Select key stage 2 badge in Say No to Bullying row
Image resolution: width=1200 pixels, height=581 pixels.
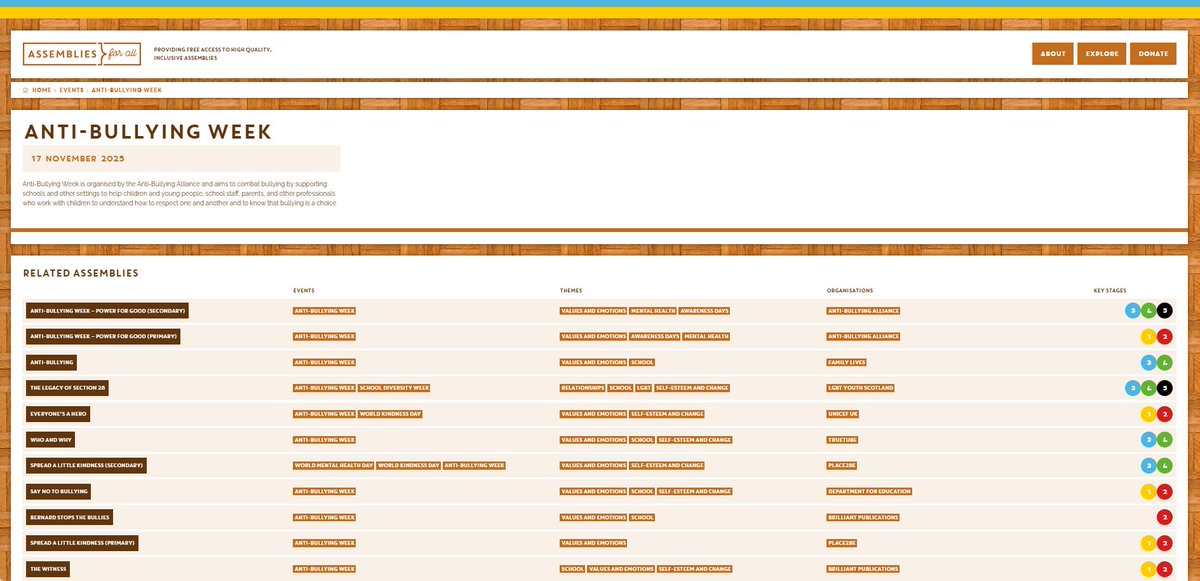[1165, 491]
